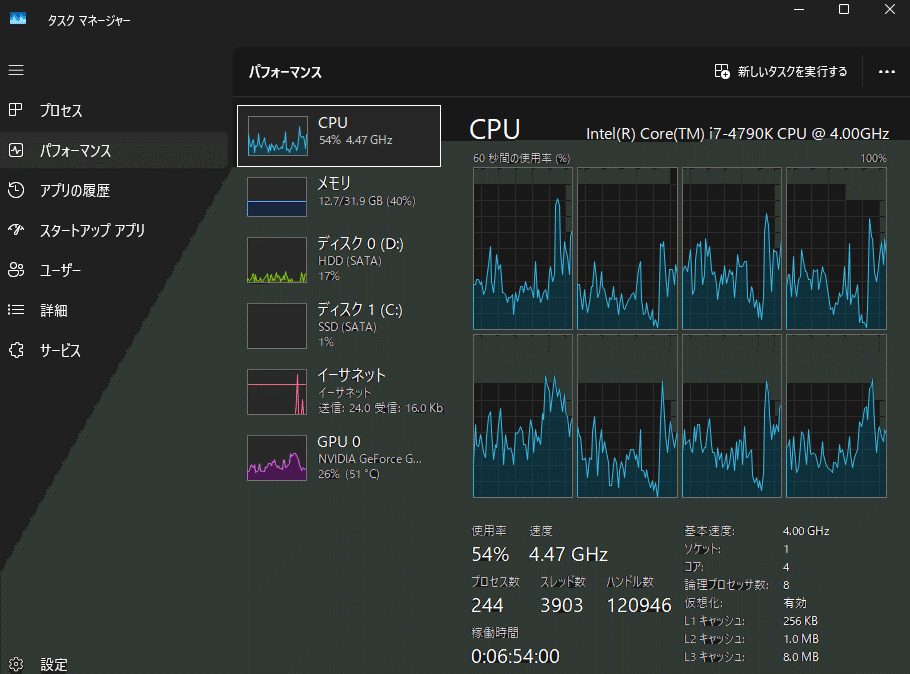Toggle the hamburger navigation menu
The image size is (910, 674).
[x=16, y=70]
